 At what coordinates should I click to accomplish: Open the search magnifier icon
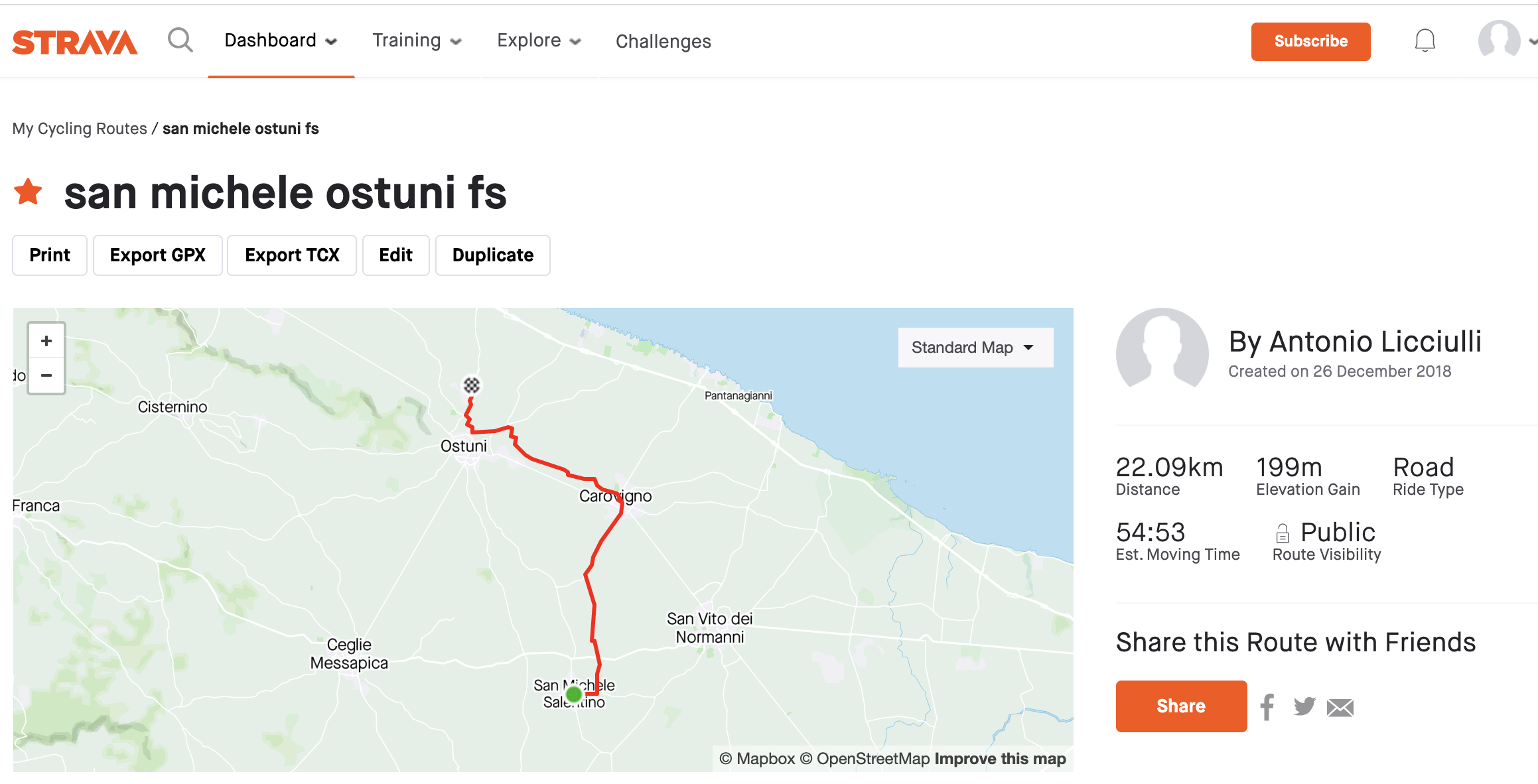click(x=180, y=40)
